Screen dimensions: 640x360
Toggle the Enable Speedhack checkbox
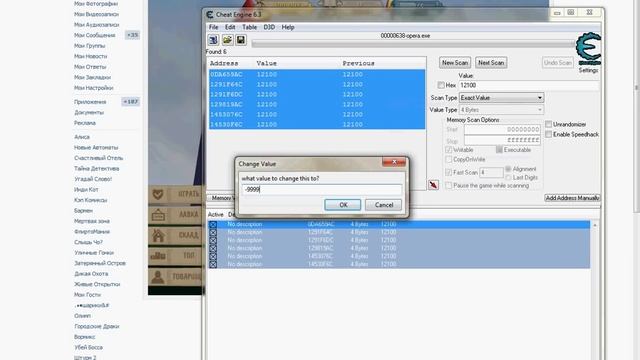tap(549, 134)
